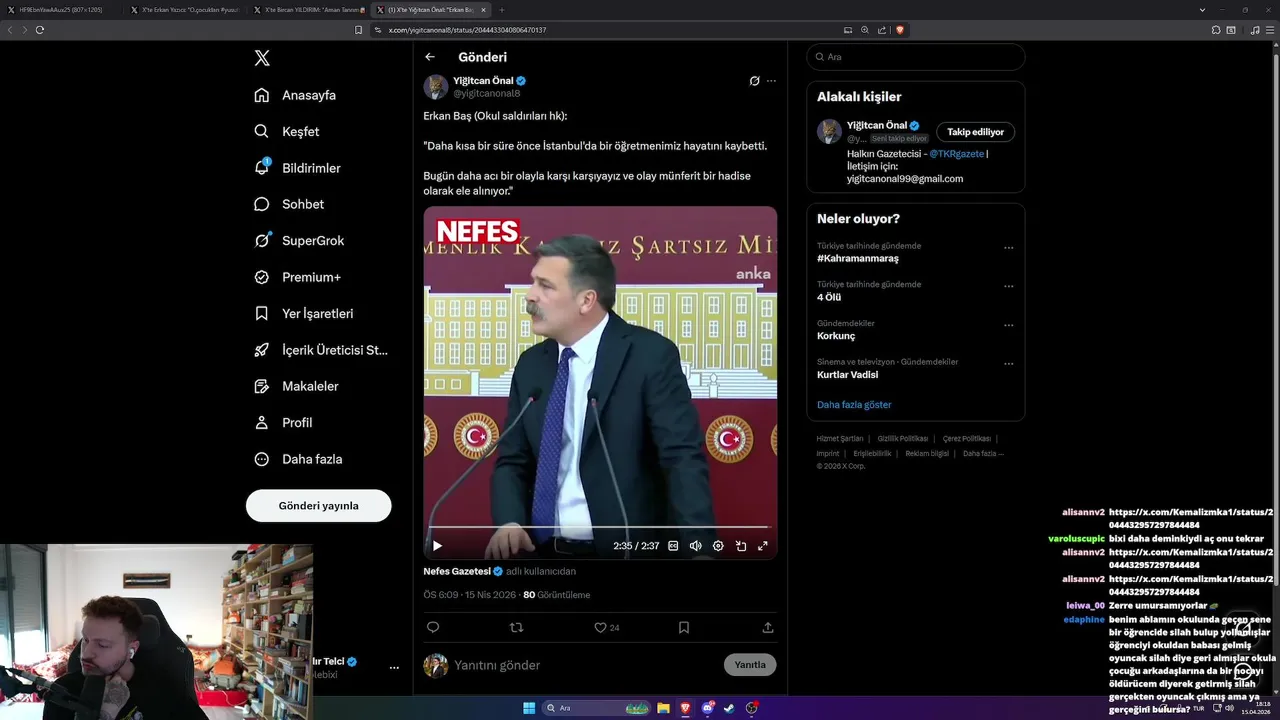Seek on the video progress bar
Image resolution: width=1280 pixels, height=720 pixels.
(x=600, y=527)
